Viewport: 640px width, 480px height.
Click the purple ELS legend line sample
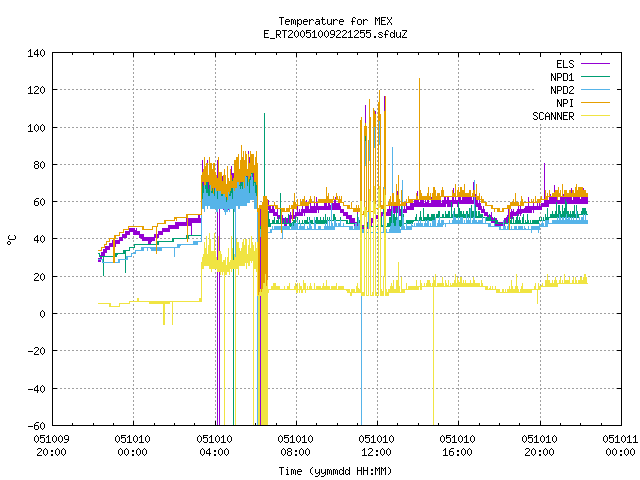pyautogui.click(x=595, y=64)
